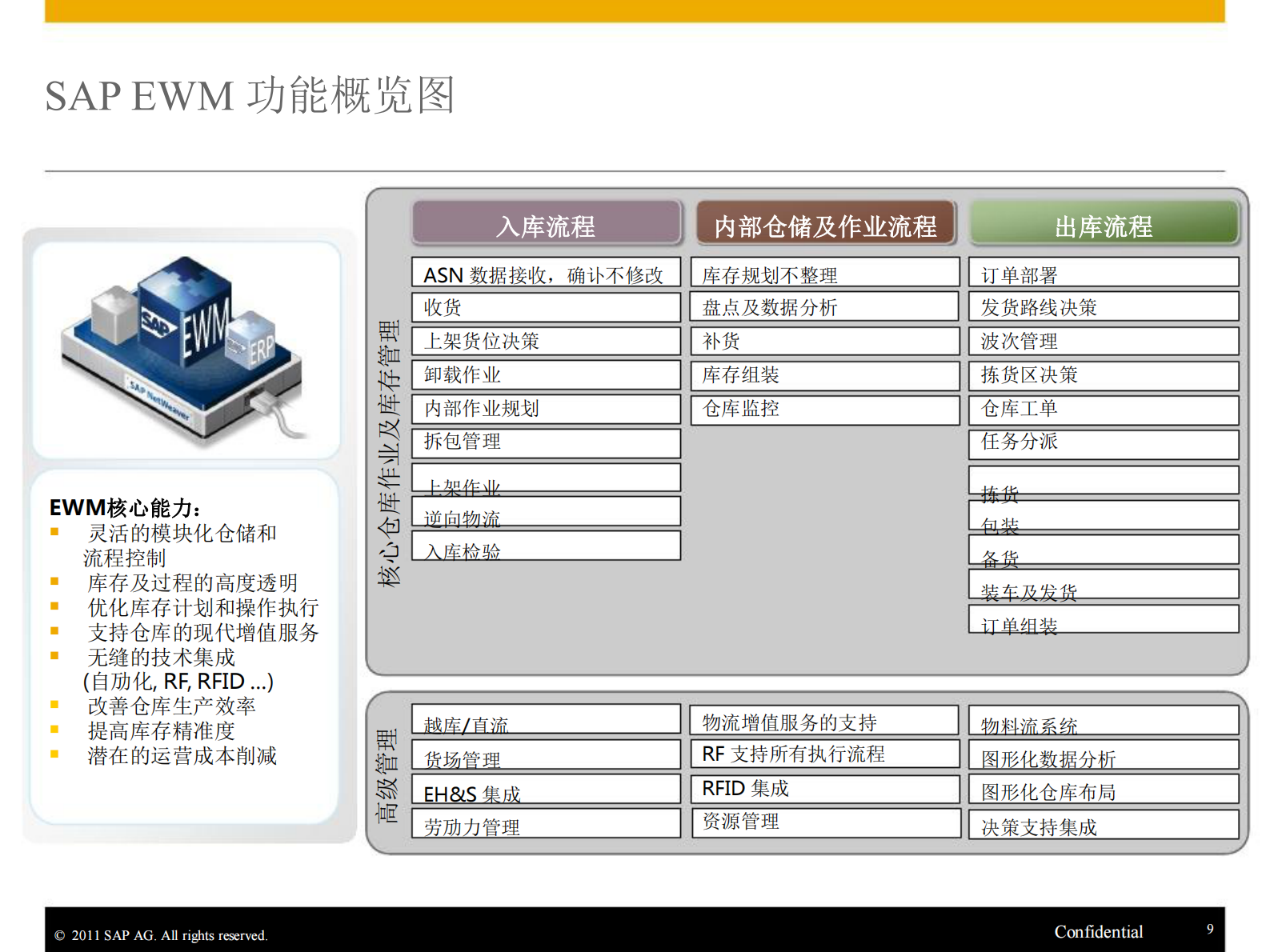1270x952 pixels.
Task: Click the 上架作业 box
Action: click(547, 478)
